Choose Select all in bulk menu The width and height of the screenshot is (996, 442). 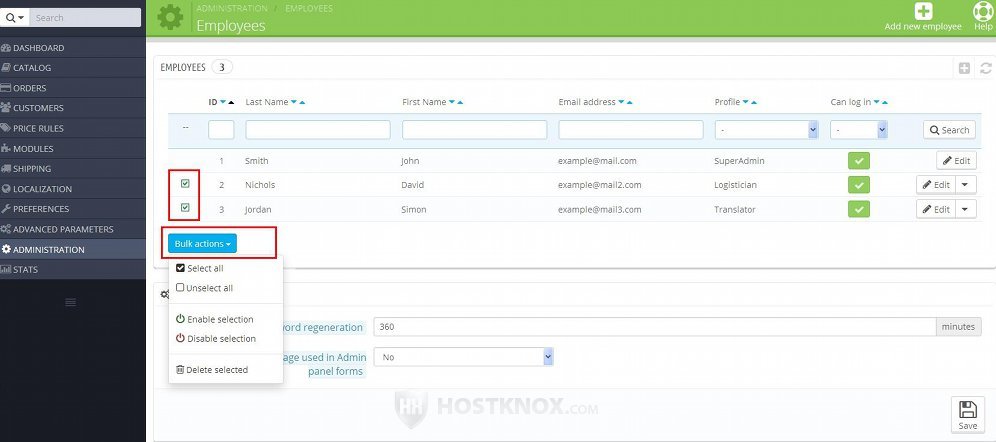(200, 269)
